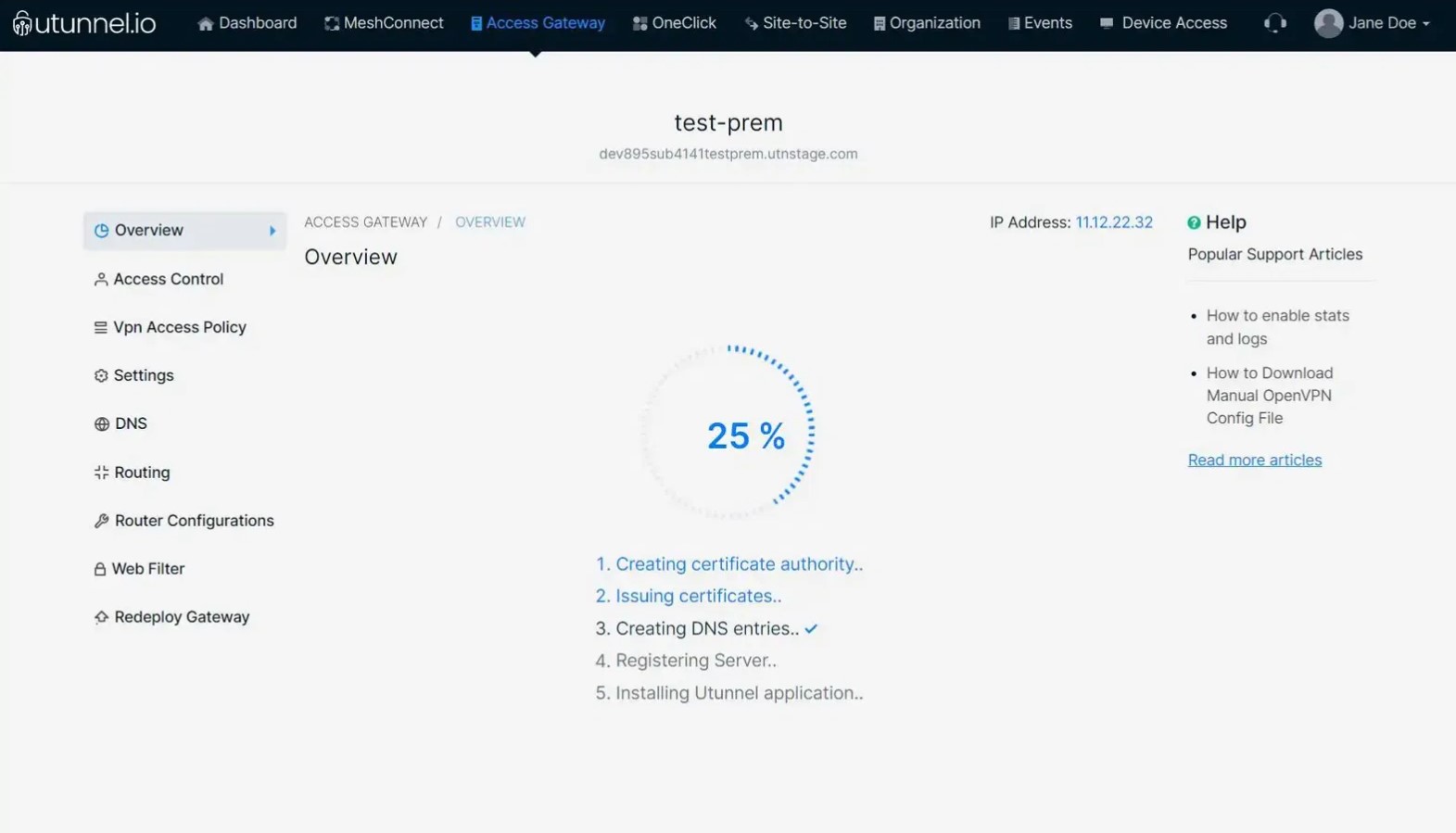The image size is (1456, 833).
Task: Click the Events list icon
Action: tap(1014, 23)
